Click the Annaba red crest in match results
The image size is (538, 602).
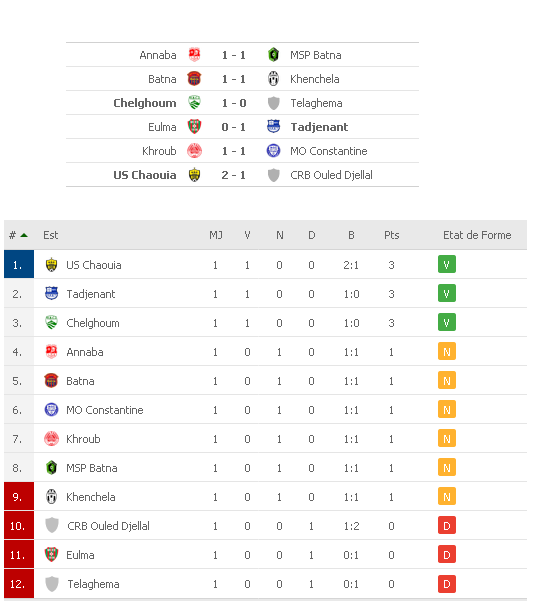click(x=194, y=55)
